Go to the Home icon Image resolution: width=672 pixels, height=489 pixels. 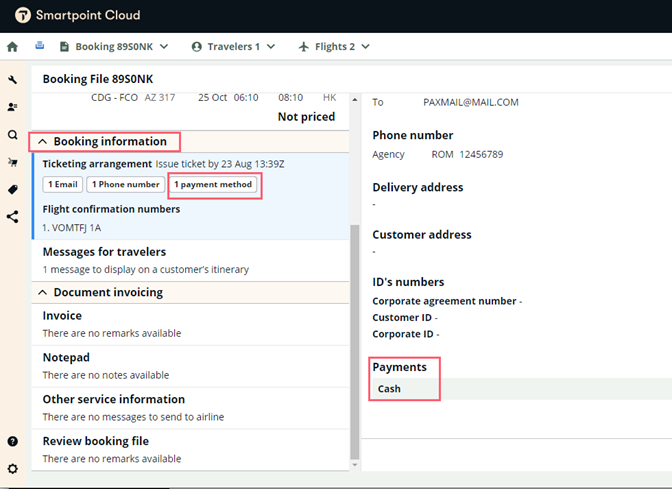coord(12,46)
